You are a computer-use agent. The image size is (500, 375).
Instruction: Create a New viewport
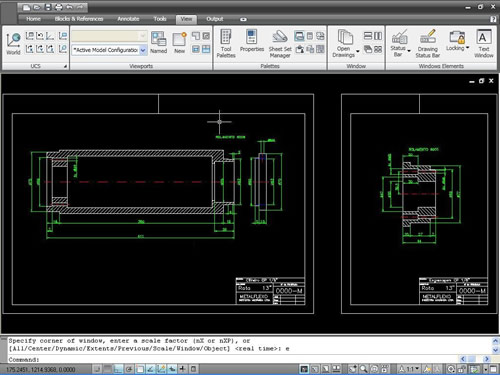(x=179, y=42)
